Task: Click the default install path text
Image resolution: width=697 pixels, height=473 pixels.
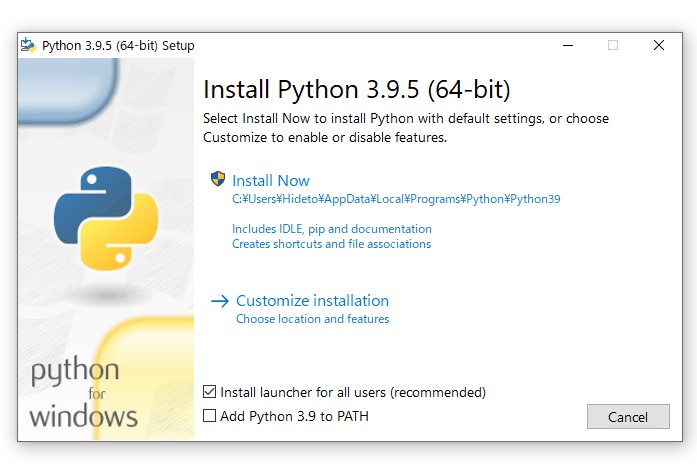Action: [x=396, y=199]
